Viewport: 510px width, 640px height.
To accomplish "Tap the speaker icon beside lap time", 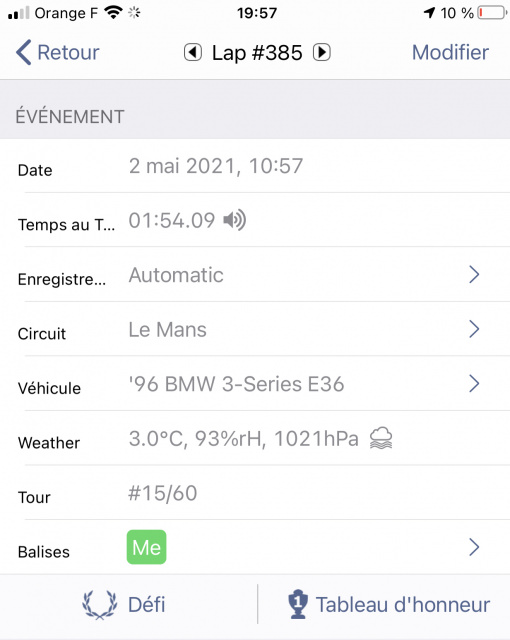I will point(235,220).
